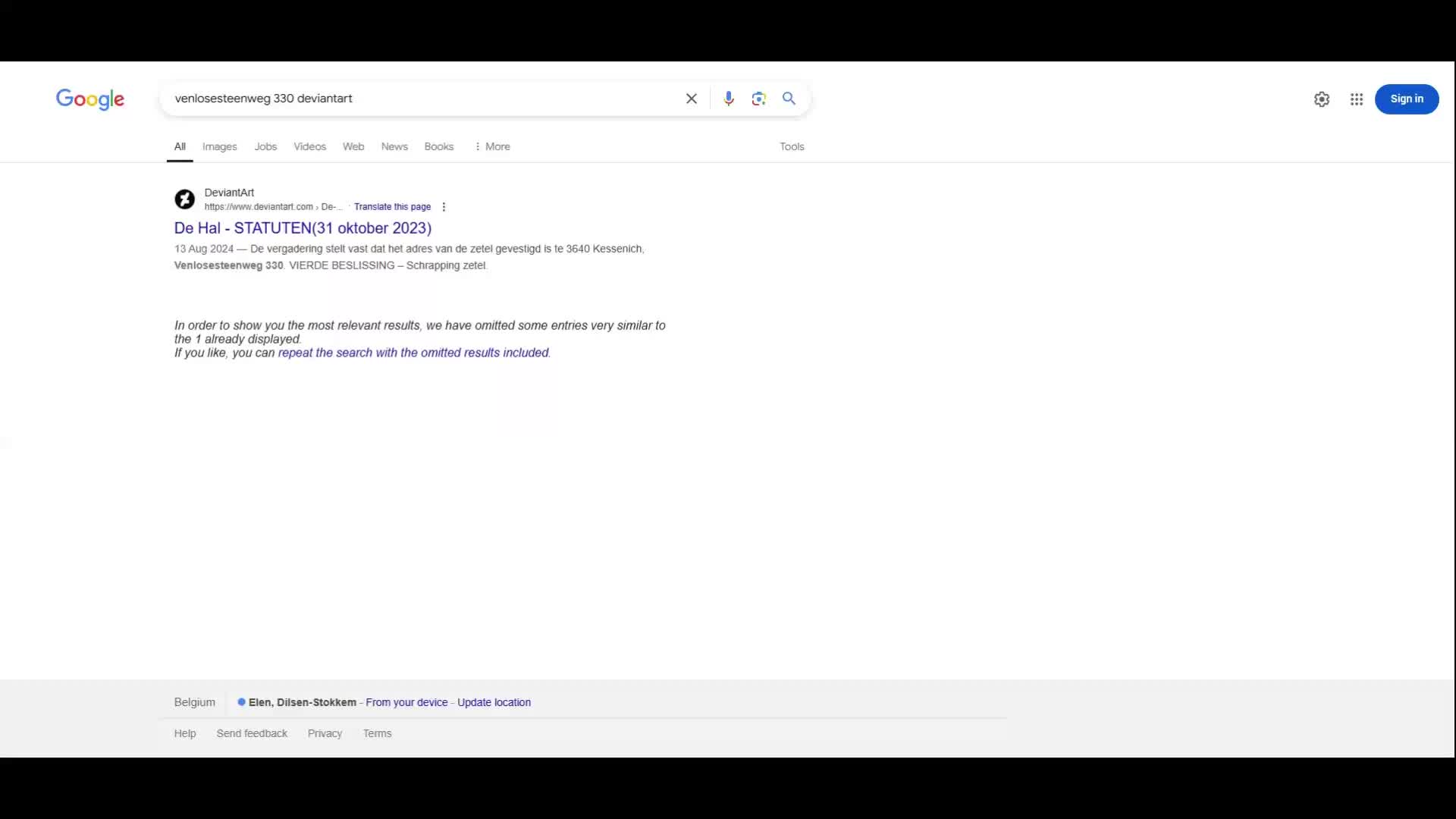The height and width of the screenshot is (819, 1456).
Task: Switch to Jobs tab
Action: coord(265,146)
